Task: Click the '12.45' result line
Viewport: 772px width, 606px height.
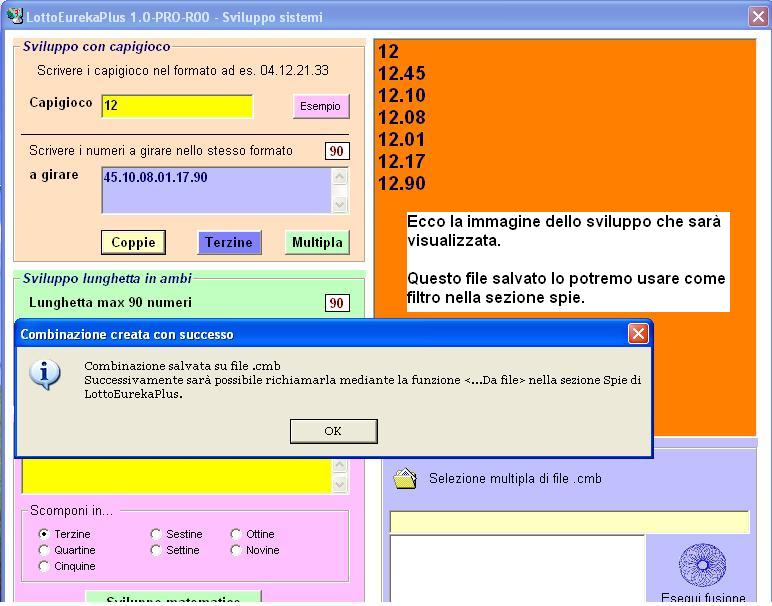Action: (x=401, y=73)
